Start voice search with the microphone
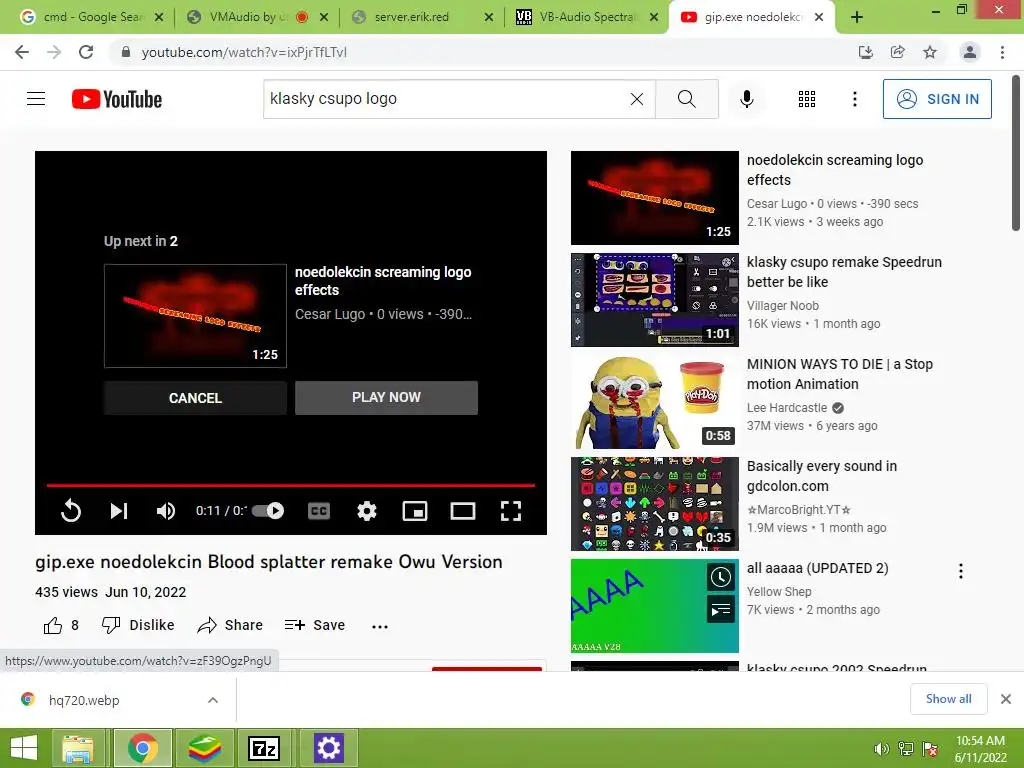This screenshot has height=768, width=1024. [x=746, y=99]
